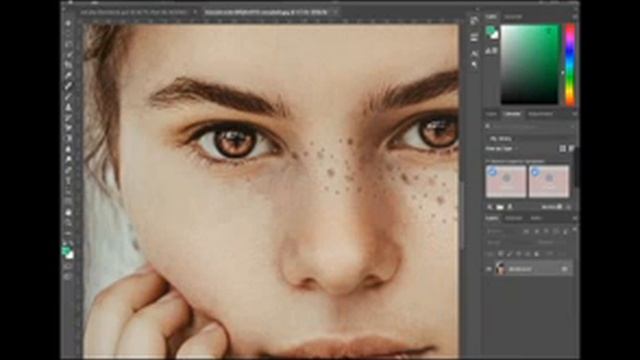
Task: Select the Move tool in the toolbar
Action: (68, 23)
